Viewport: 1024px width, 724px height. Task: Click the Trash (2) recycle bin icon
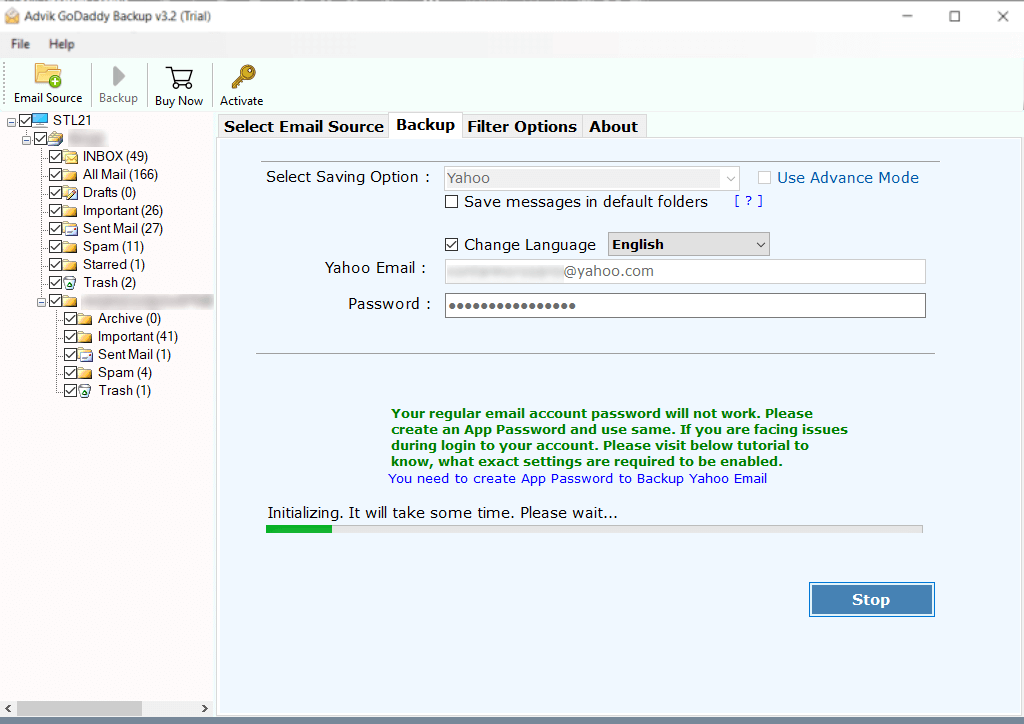pos(71,283)
